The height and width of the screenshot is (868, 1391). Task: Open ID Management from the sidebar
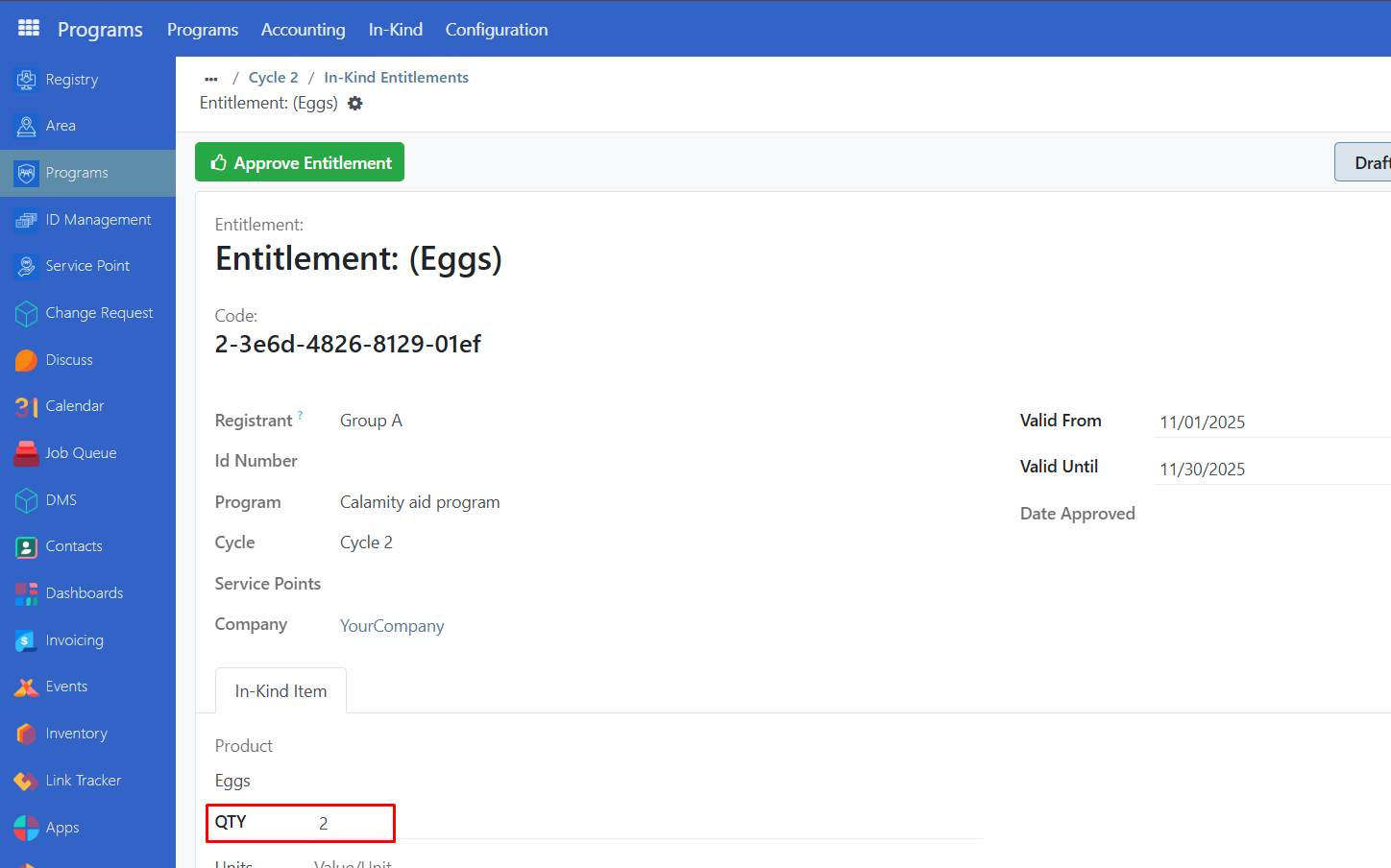tap(27, 220)
